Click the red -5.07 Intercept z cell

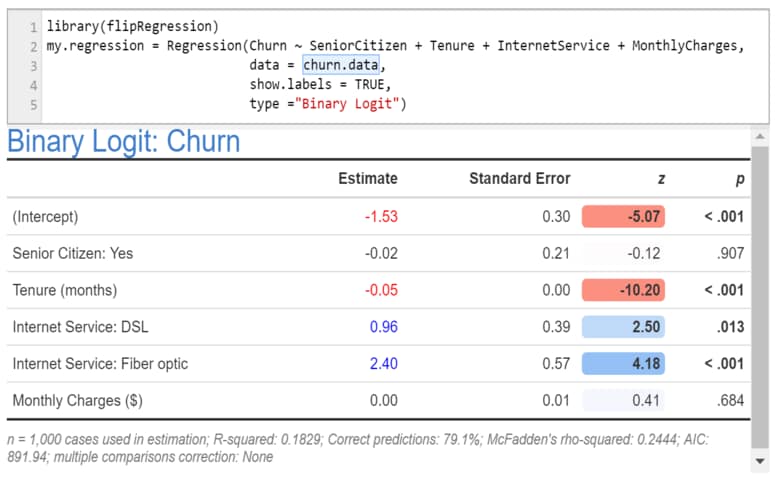623,216
